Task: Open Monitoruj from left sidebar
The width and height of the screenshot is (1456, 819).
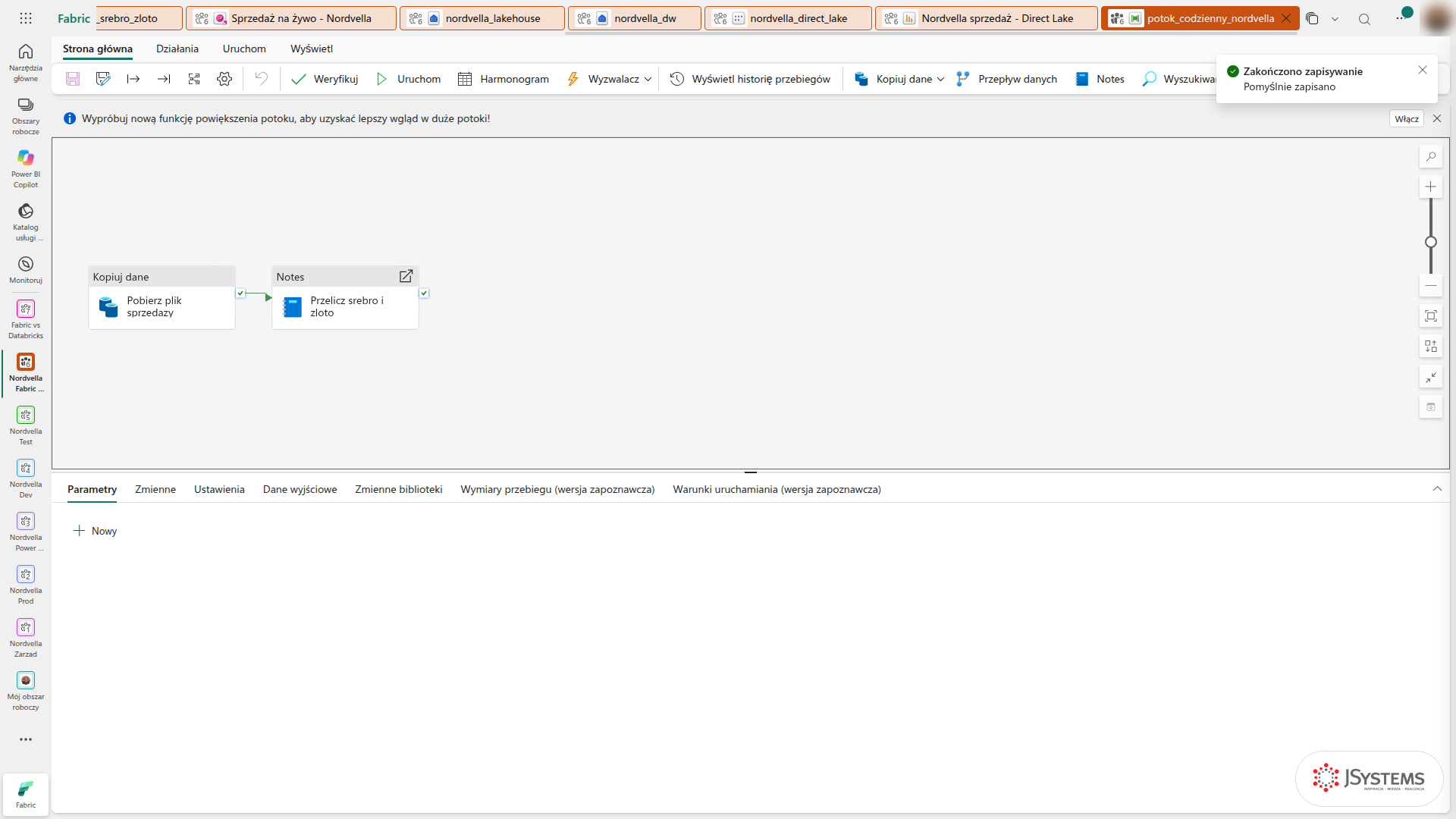Action: click(x=26, y=269)
